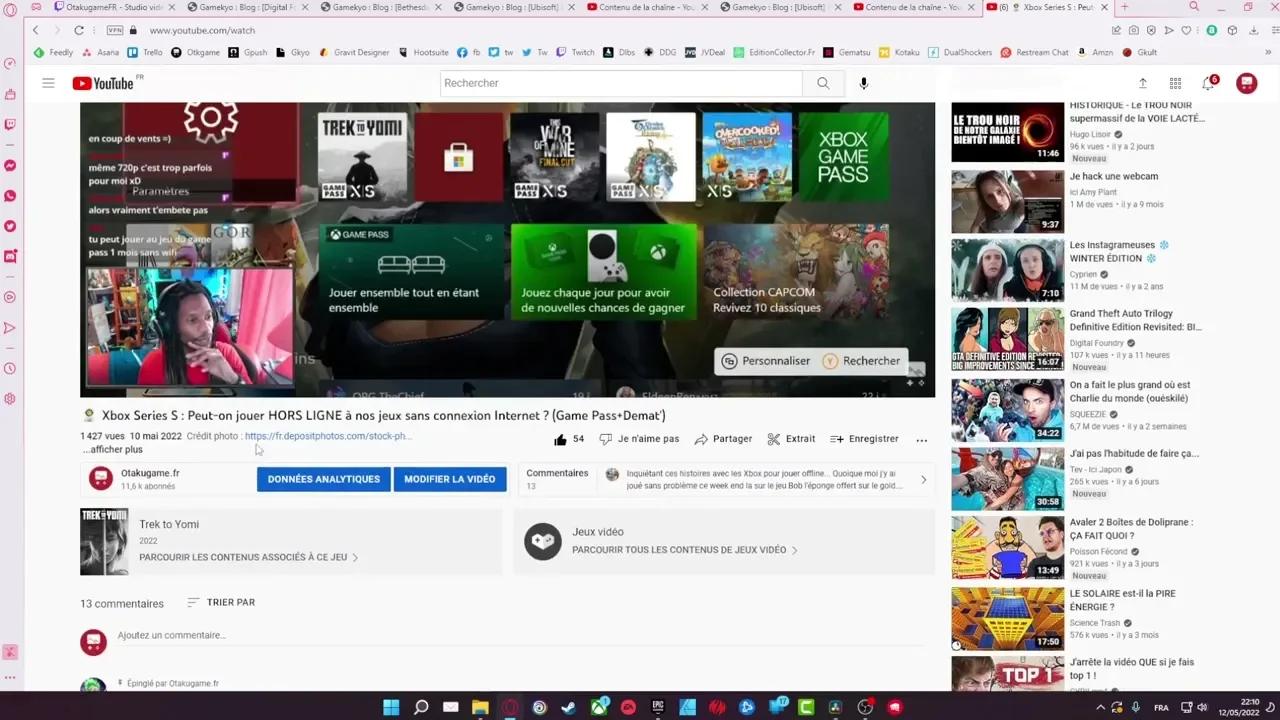This screenshot has width=1280, height=720.
Task: Click the Extrait clip scissors icon
Action: (774, 438)
